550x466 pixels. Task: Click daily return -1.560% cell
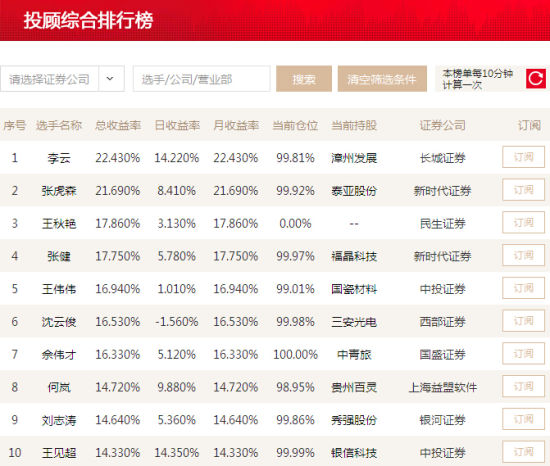point(177,322)
